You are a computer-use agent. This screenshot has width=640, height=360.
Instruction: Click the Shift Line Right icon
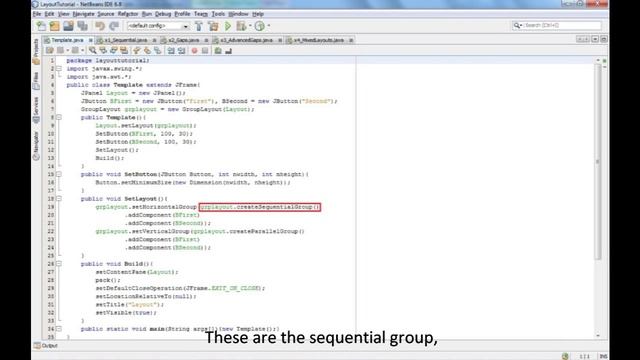(182, 51)
